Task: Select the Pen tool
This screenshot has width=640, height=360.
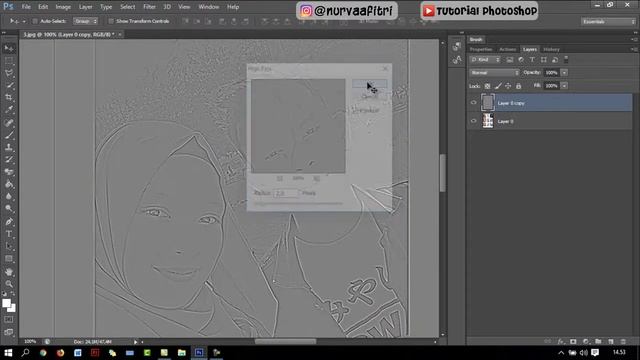Action: tap(9, 222)
